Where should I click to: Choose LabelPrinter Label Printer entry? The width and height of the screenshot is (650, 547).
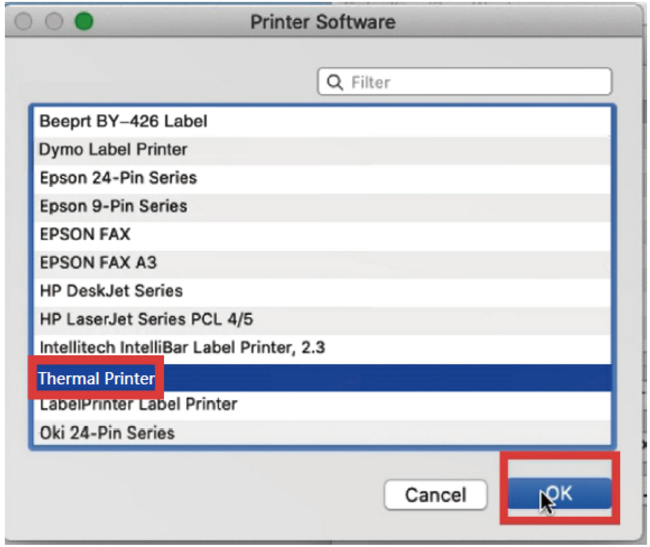click(322, 405)
